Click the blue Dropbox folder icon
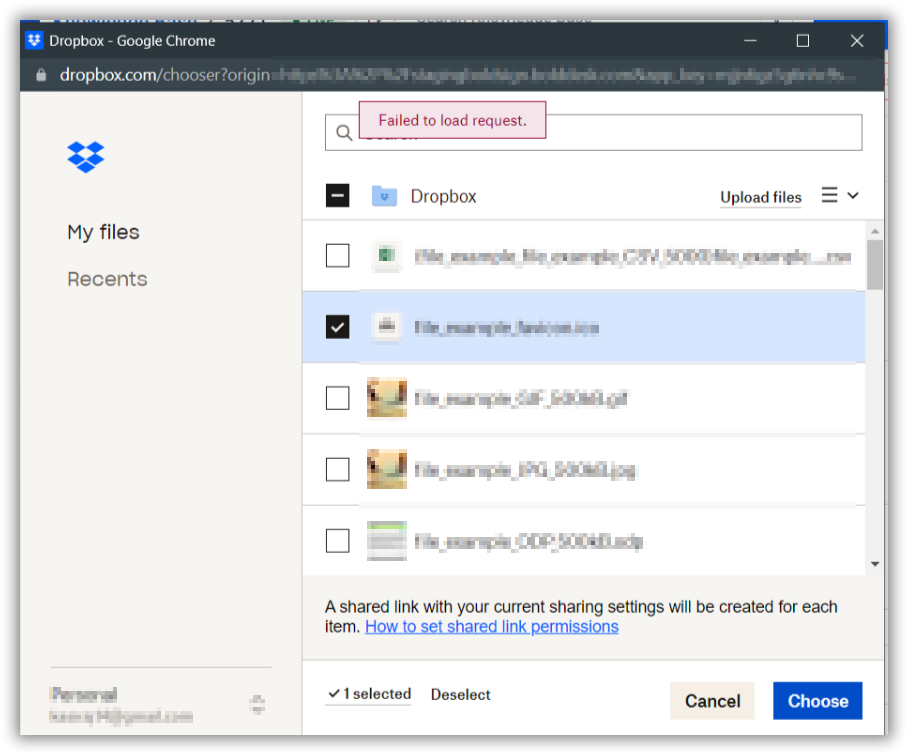 (387, 196)
